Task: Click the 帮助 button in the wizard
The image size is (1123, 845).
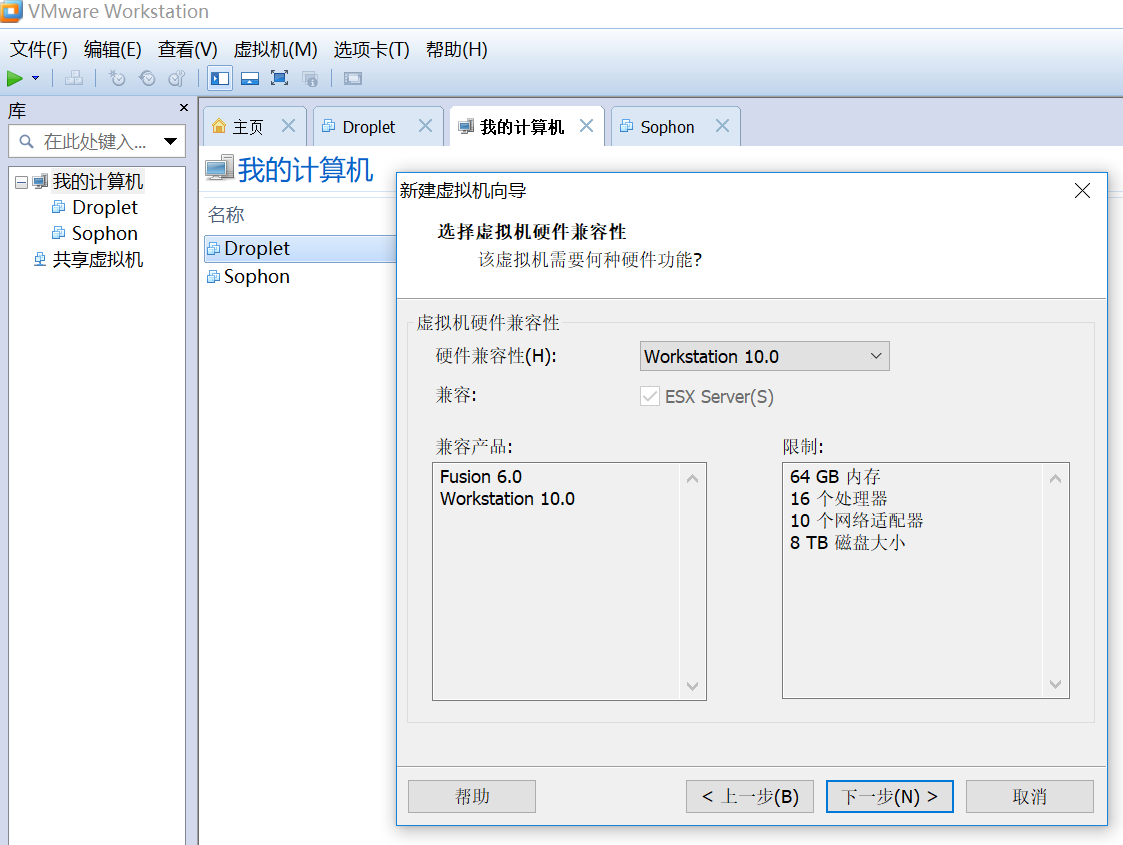Action: point(472,796)
